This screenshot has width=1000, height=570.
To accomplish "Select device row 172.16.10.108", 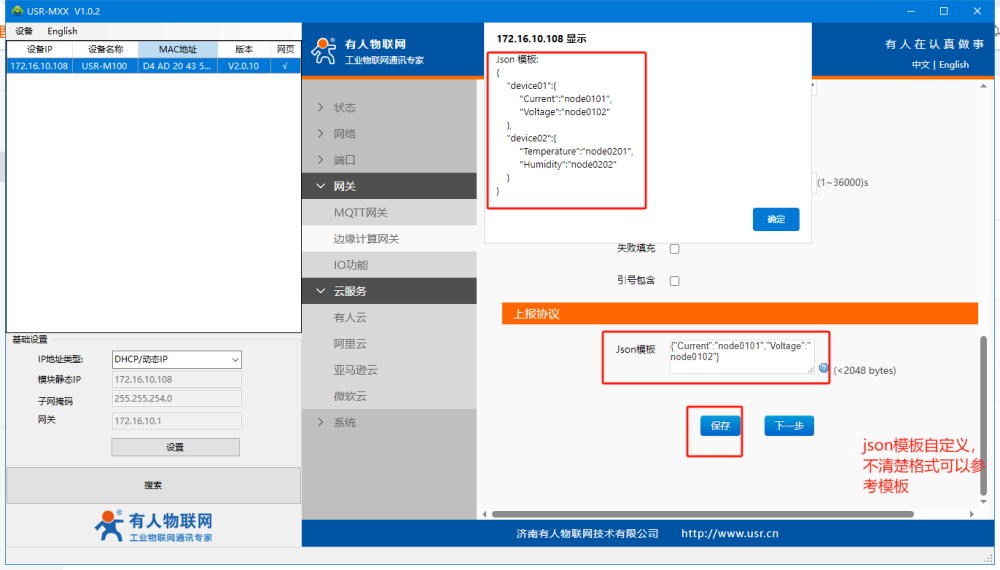I will (154, 66).
